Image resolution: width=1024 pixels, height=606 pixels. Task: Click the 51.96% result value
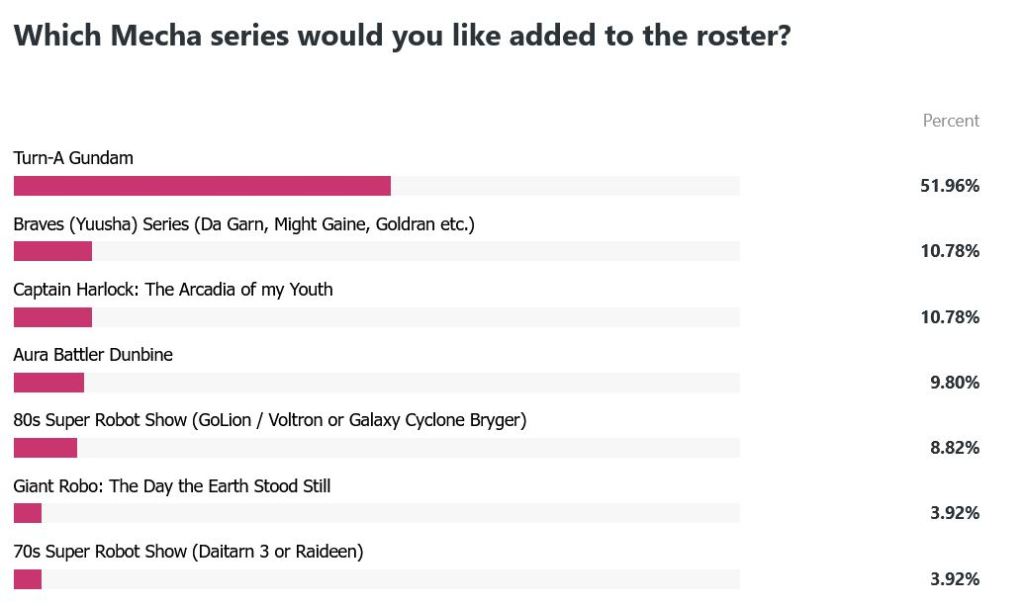(x=949, y=186)
